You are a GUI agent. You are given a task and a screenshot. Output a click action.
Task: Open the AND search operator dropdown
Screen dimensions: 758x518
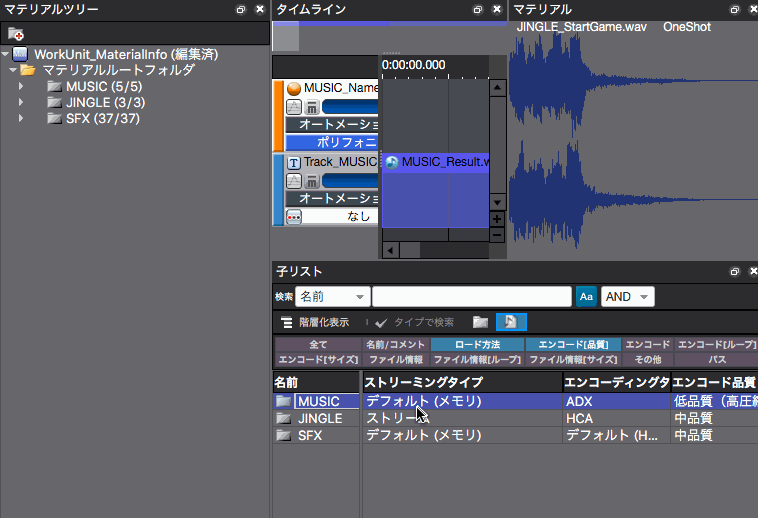click(x=628, y=297)
